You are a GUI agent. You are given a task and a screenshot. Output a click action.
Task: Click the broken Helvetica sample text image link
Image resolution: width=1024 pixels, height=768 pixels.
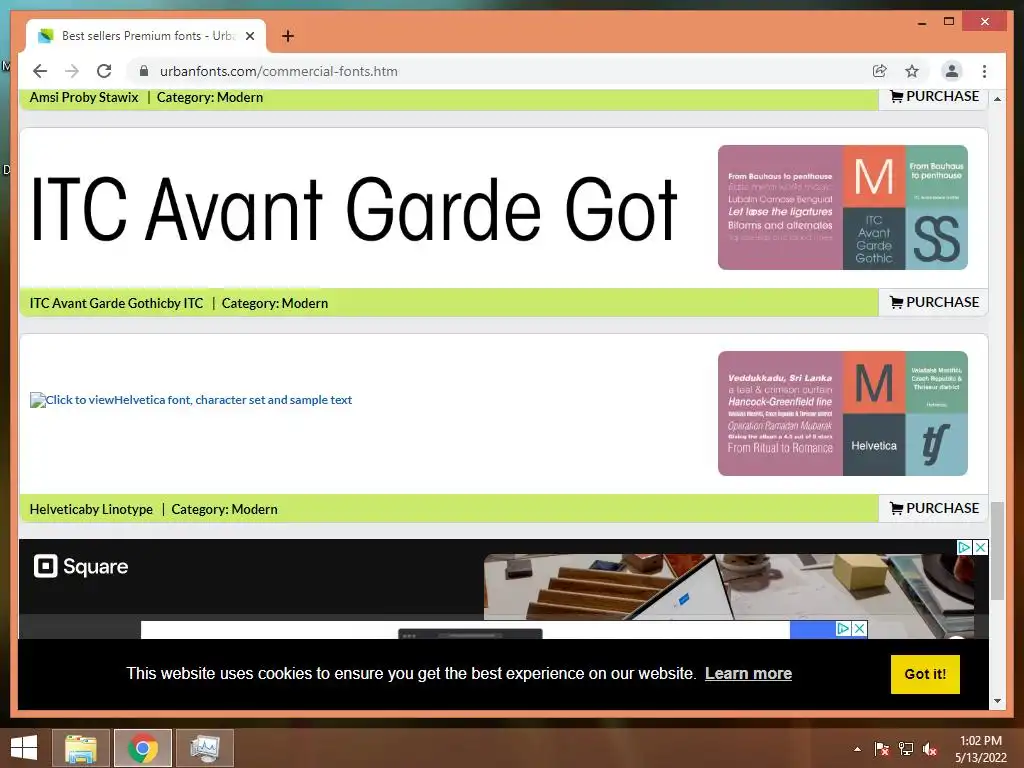[x=191, y=400]
